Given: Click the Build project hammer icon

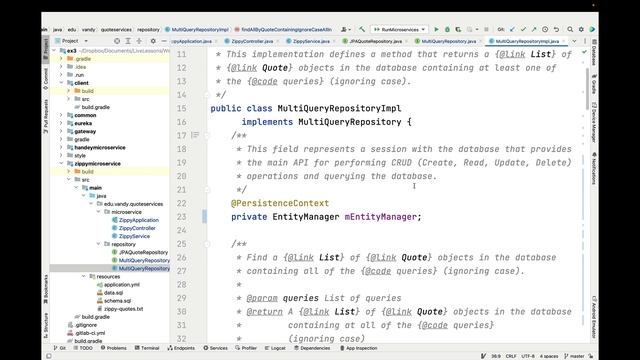Looking at the screenshot, I should [362, 29].
